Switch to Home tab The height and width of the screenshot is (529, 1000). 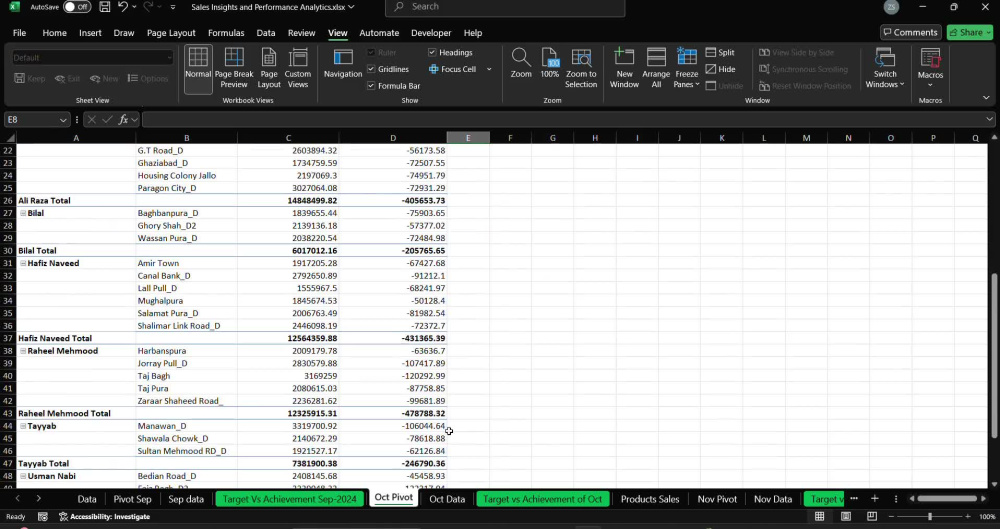click(x=54, y=33)
